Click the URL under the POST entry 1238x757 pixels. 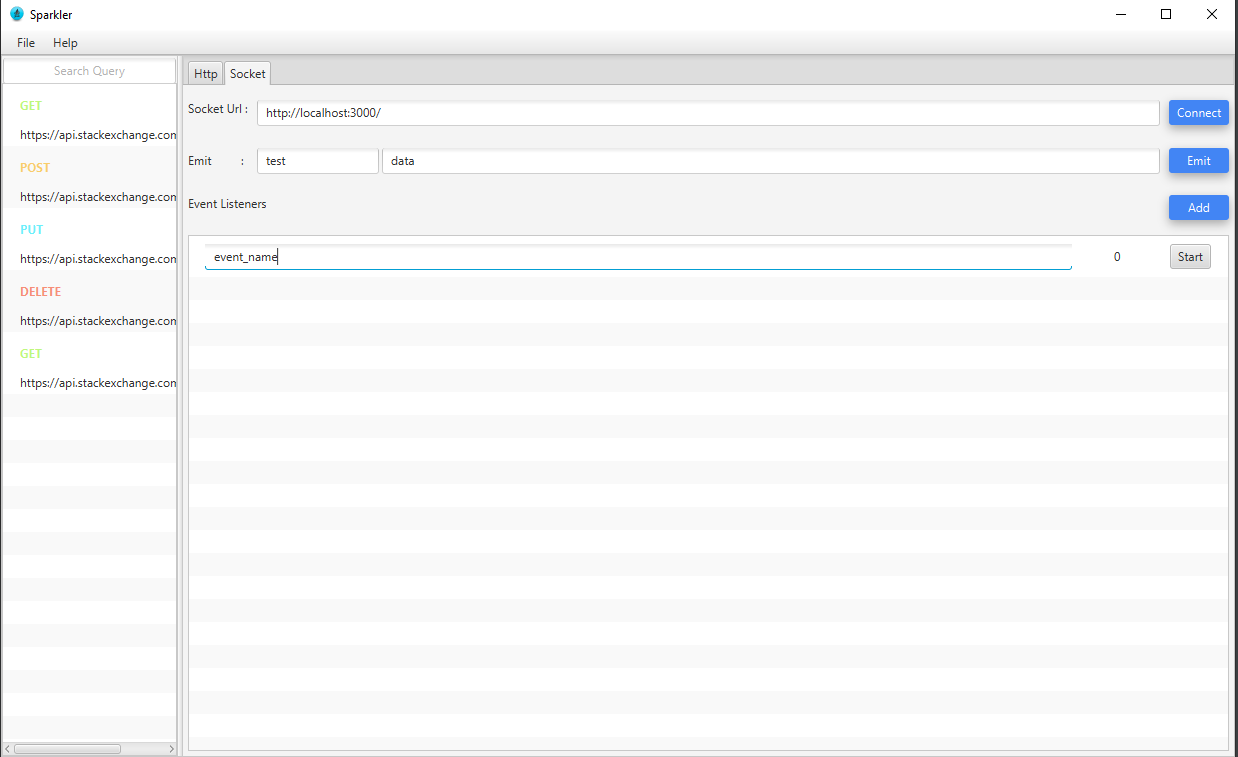click(98, 197)
